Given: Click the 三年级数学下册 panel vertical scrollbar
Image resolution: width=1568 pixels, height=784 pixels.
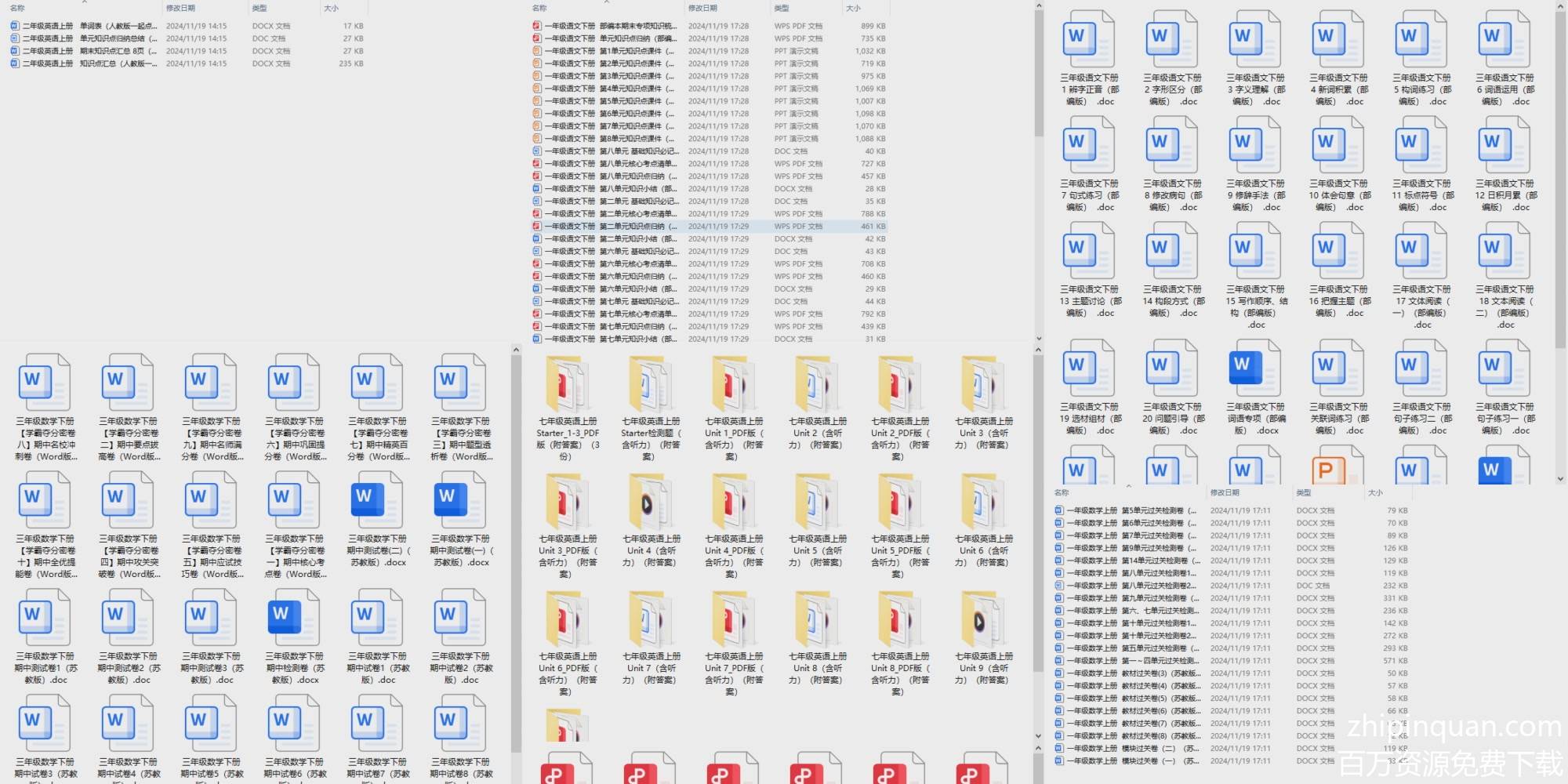Looking at the screenshot, I should click(x=516, y=553).
